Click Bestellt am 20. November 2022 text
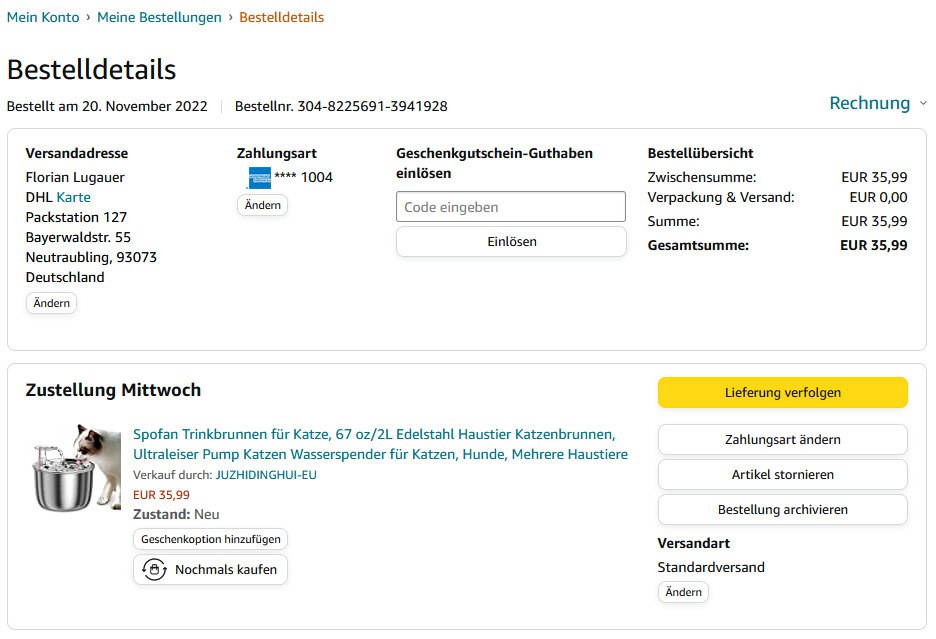This screenshot has height=639, width=936. click(107, 106)
